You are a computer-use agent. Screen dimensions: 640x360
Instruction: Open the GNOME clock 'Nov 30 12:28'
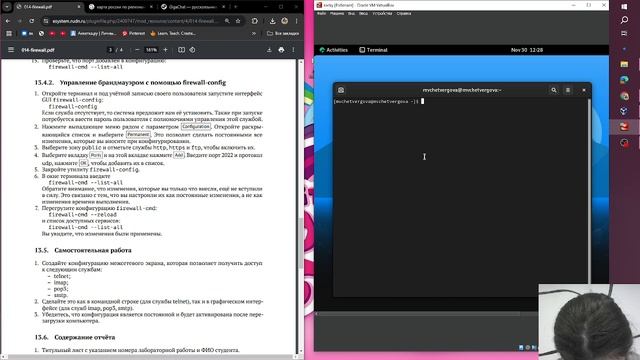(x=527, y=50)
